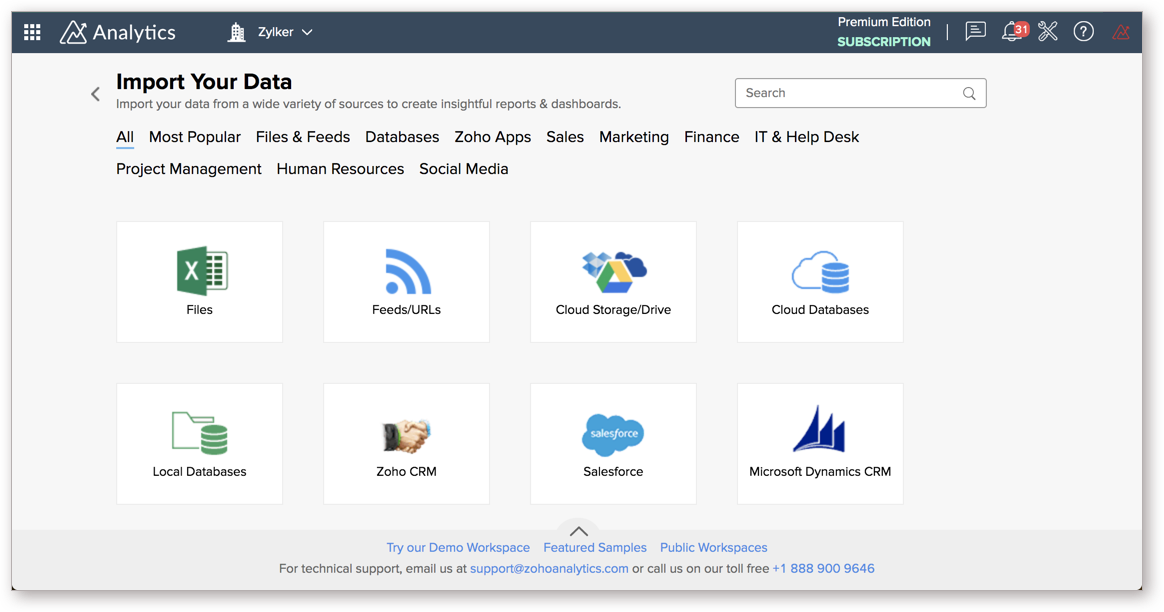Switch to the Social Media tab
1164x612 pixels.
tap(464, 169)
